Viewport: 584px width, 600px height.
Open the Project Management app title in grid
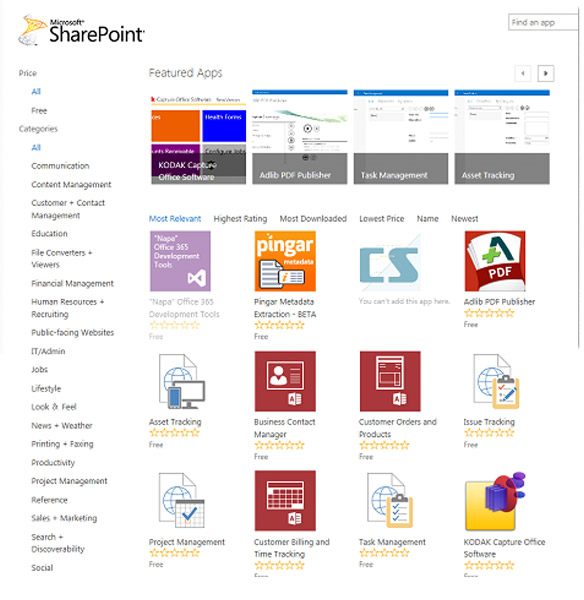(187, 542)
